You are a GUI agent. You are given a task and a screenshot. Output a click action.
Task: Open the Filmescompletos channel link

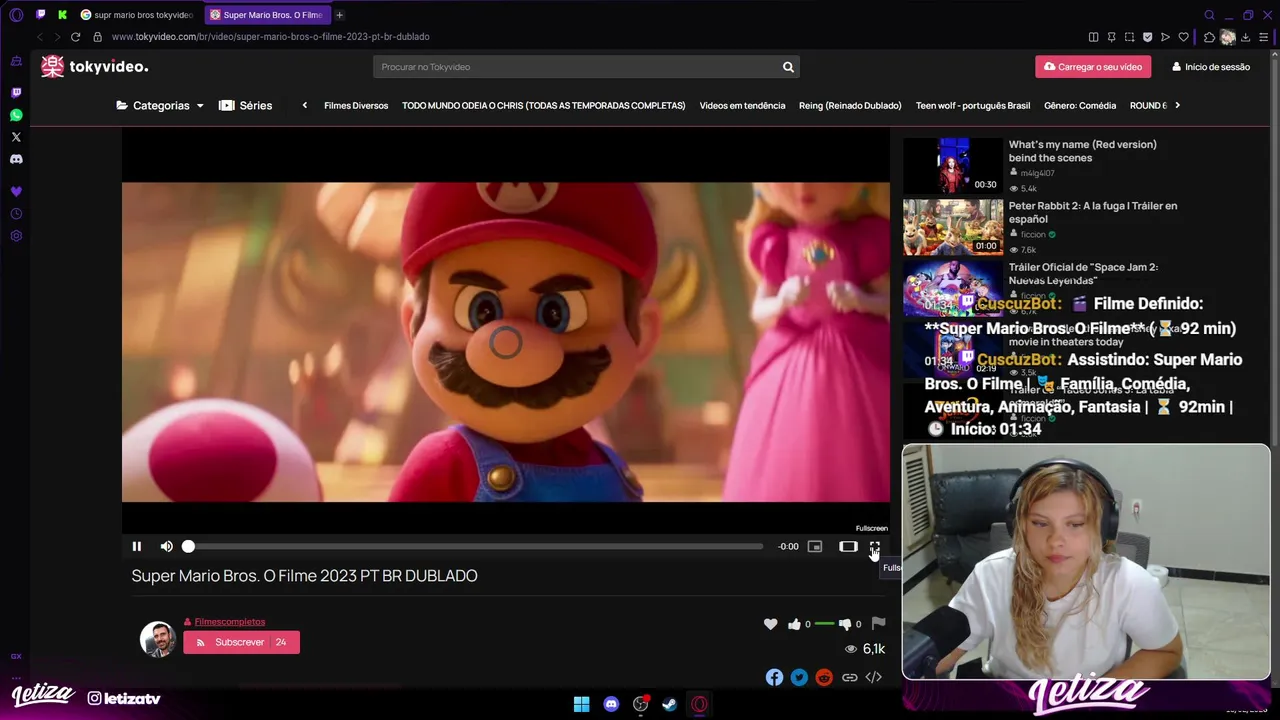coord(229,621)
